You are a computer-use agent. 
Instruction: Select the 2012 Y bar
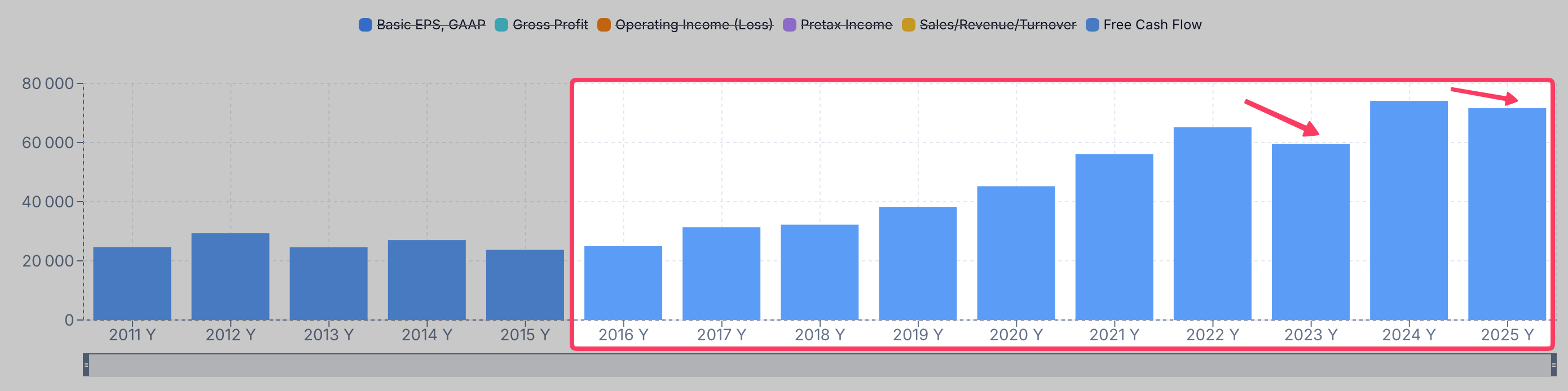230,277
